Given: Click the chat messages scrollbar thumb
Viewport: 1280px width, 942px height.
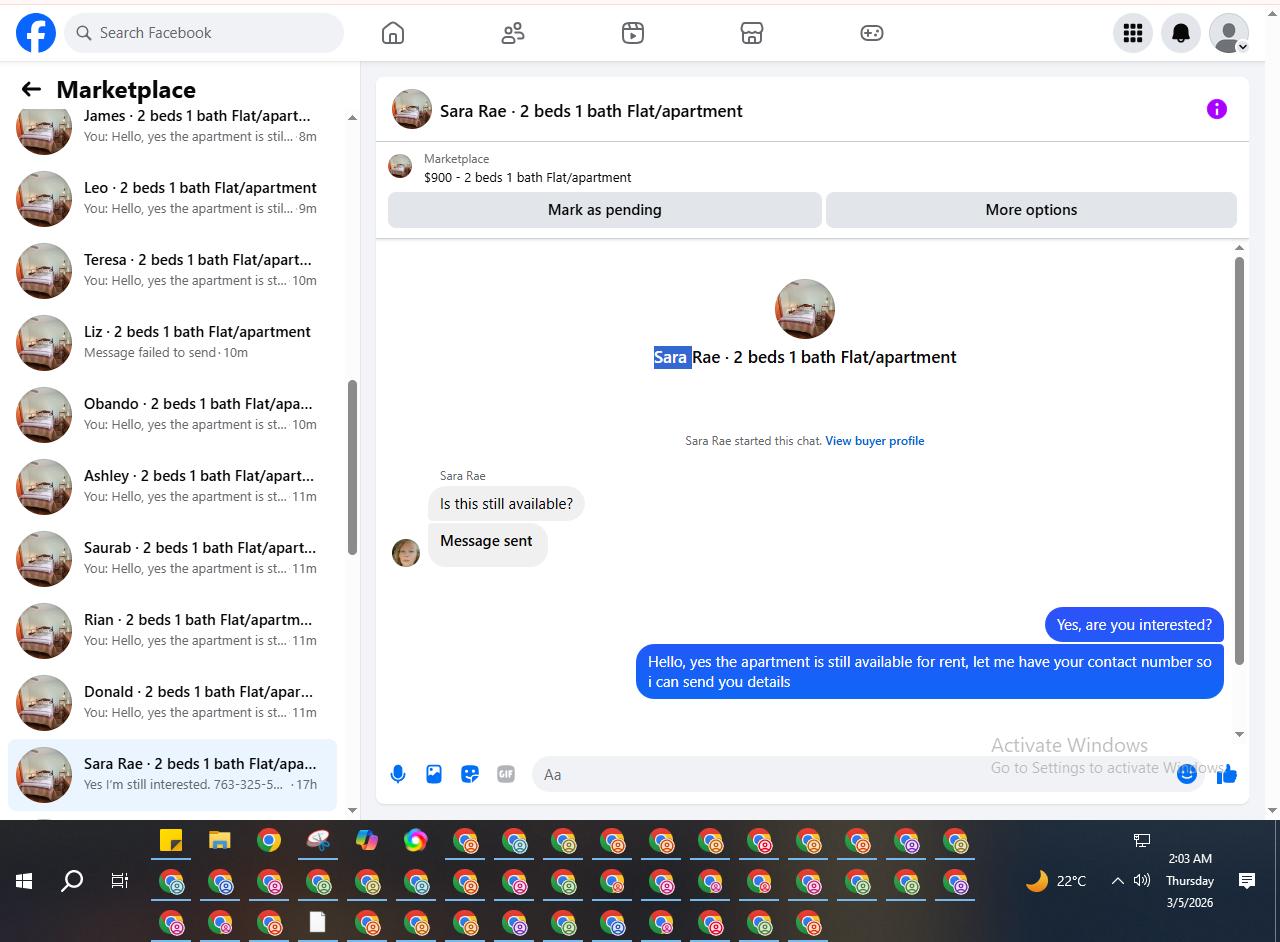Looking at the screenshot, I should click(1240, 461).
